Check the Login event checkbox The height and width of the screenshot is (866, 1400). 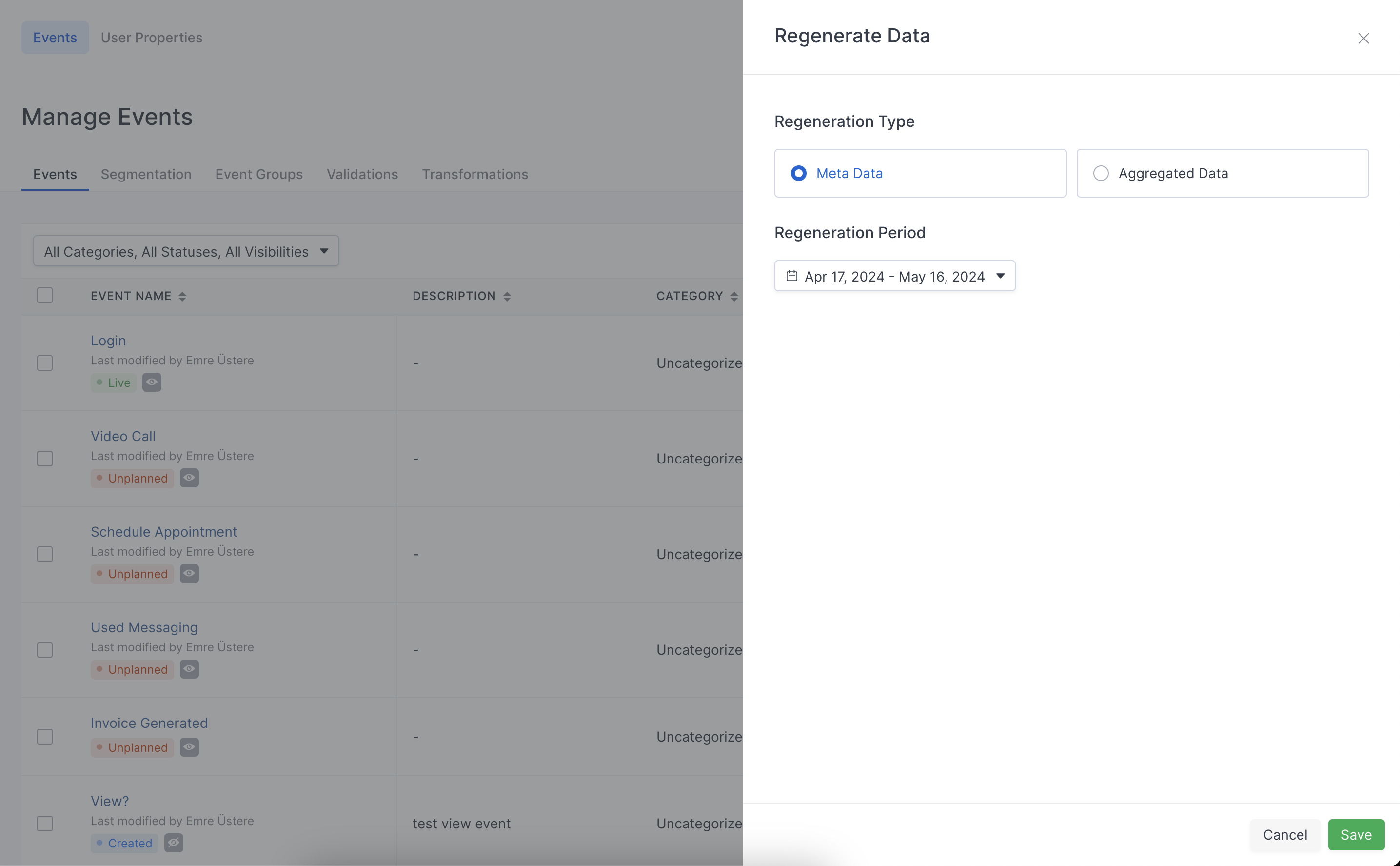[x=45, y=363]
